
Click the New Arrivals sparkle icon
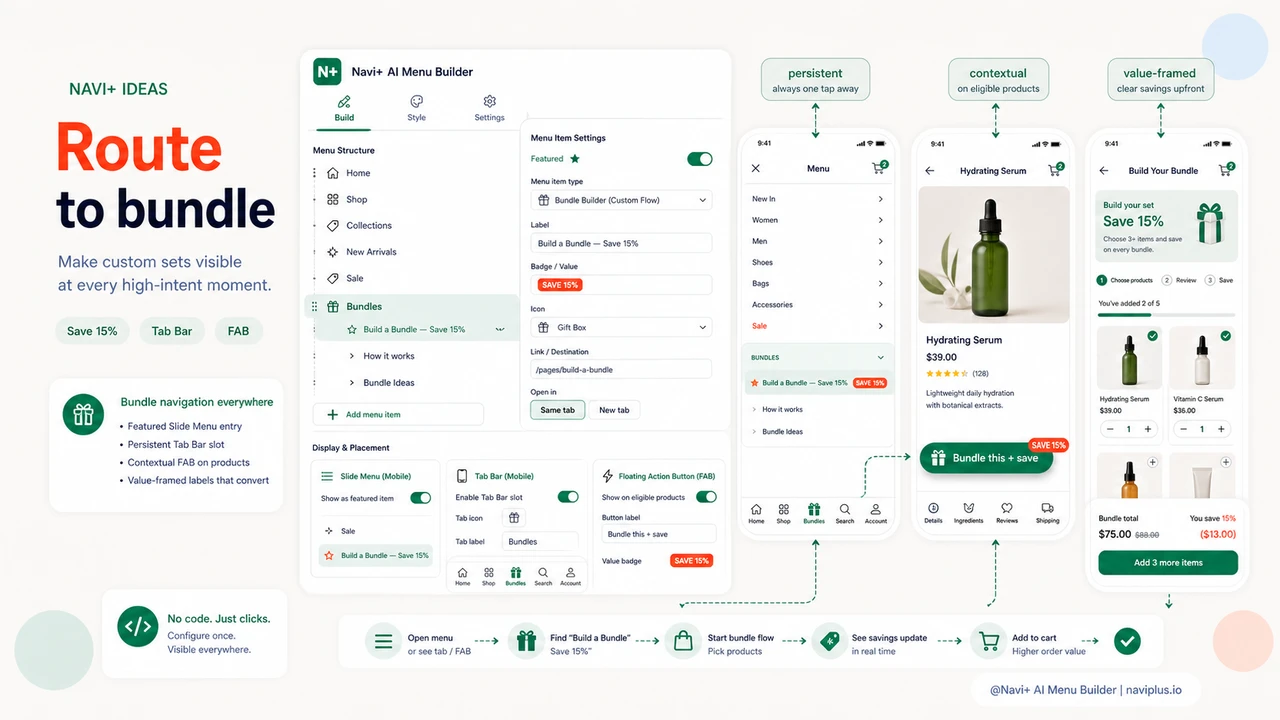point(333,252)
